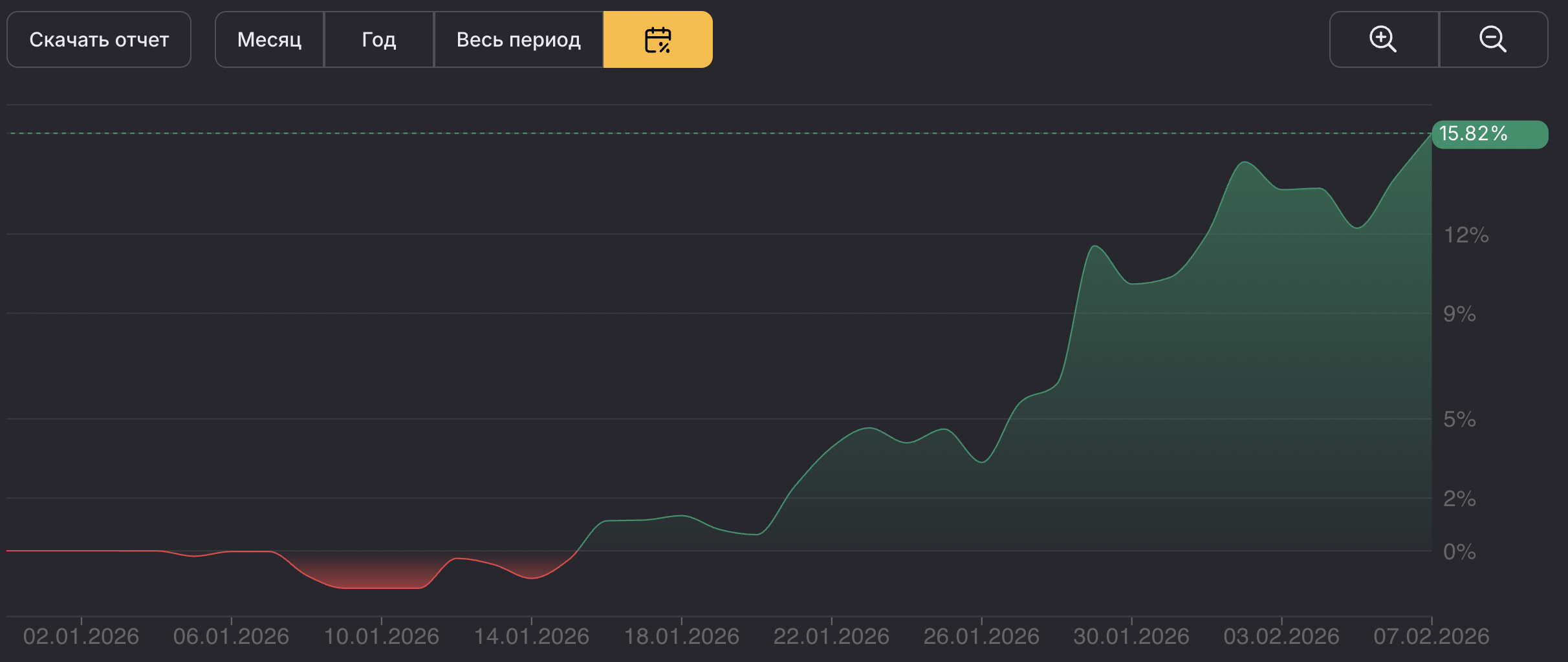
Task: Pick the 14.01.2026 date tick label
Action: (531, 636)
